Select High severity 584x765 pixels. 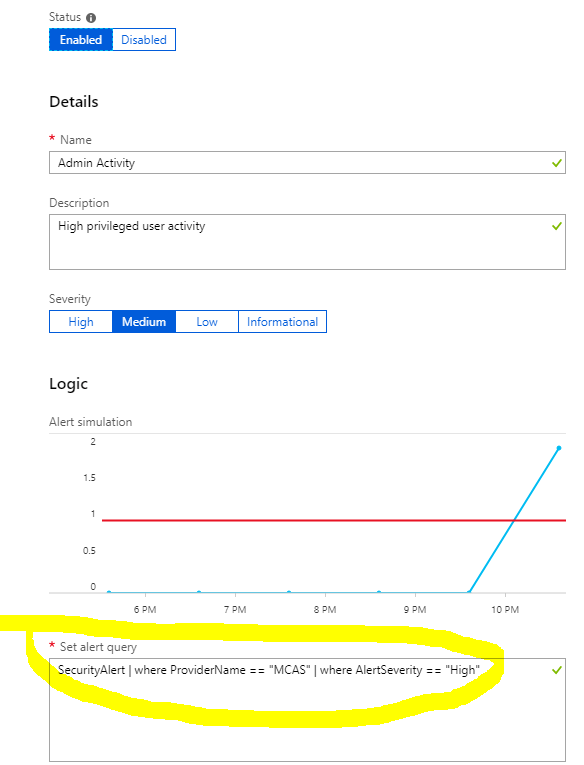point(81,322)
